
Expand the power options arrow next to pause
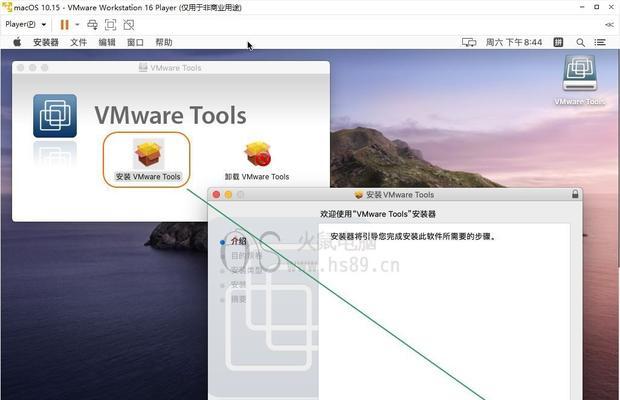pyautogui.click(x=78, y=25)
